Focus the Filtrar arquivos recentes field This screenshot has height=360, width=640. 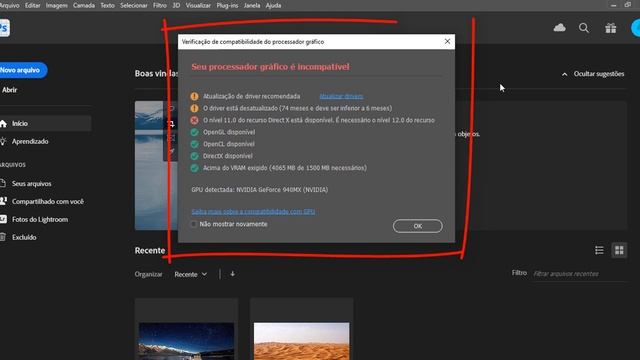coord(580,274)
